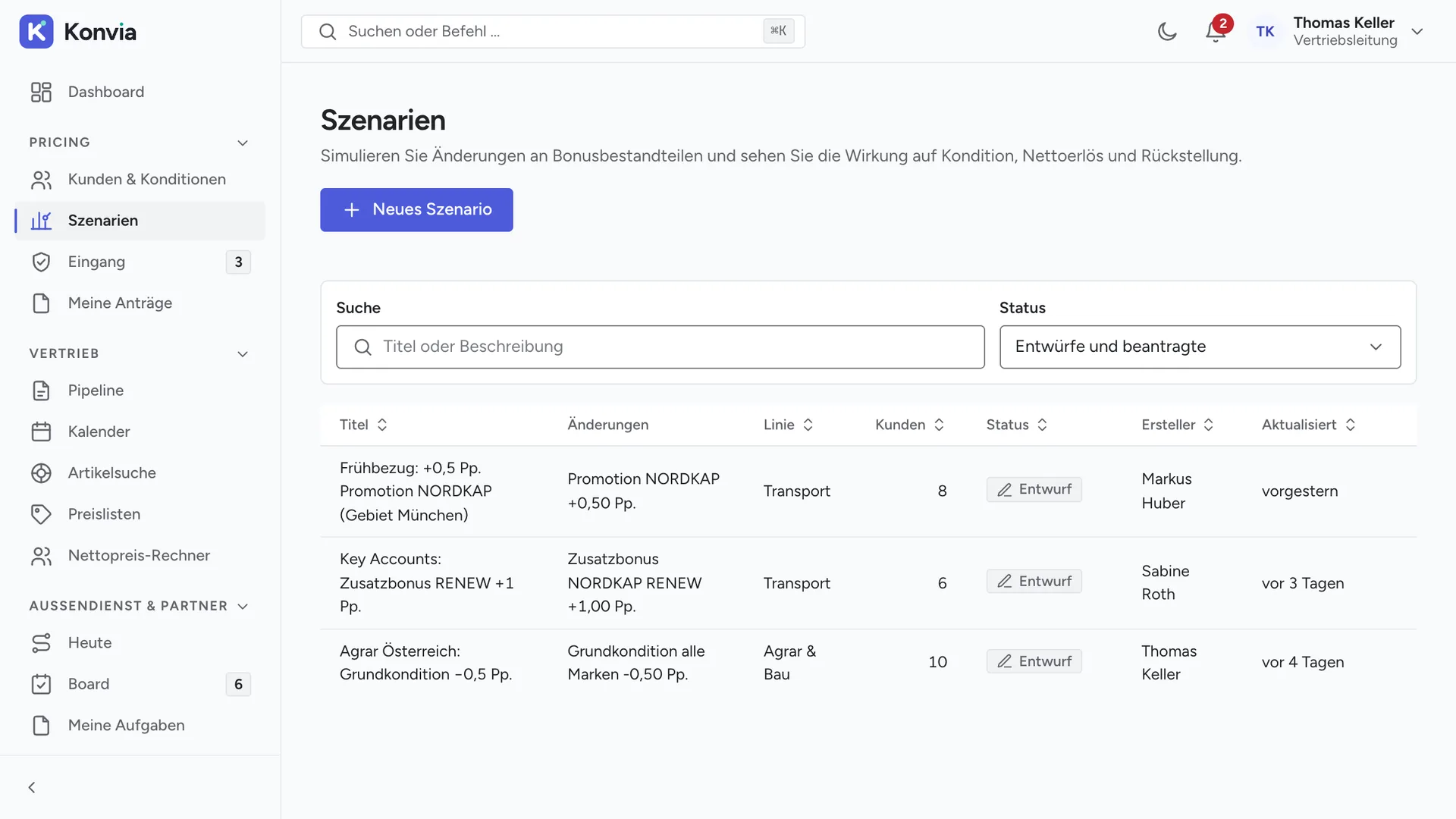1456x819 pixels.
Task: Go to Kunden & Konditionen
Action: click(140, 180)
